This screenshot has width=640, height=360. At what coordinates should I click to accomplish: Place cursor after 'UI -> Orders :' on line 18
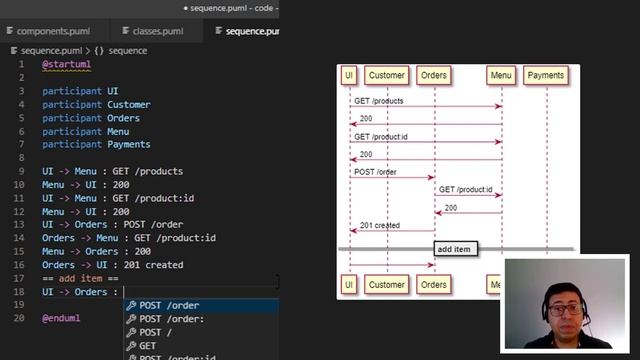[x=124, y=292]
